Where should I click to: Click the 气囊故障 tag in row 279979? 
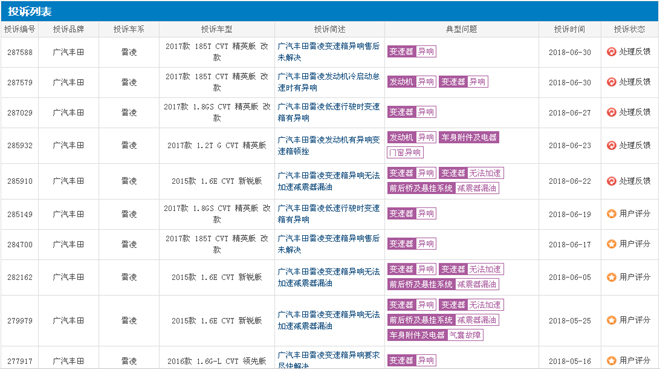(465, 335)
